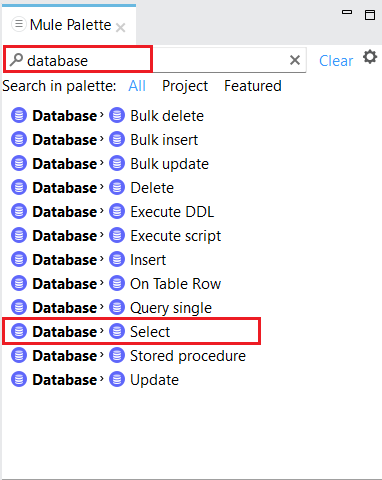
Task: Clear search text with X icon
Action: coord(295,60)
